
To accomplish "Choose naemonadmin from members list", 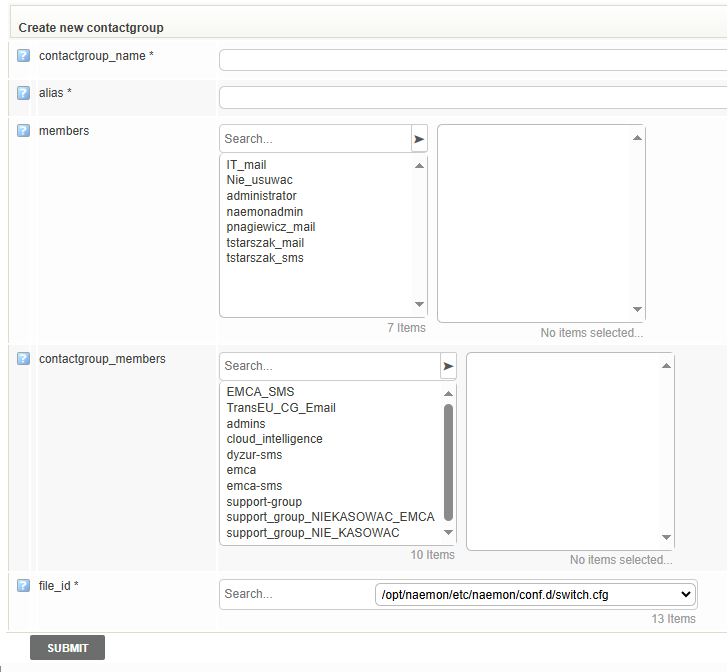I will point(264,212).
